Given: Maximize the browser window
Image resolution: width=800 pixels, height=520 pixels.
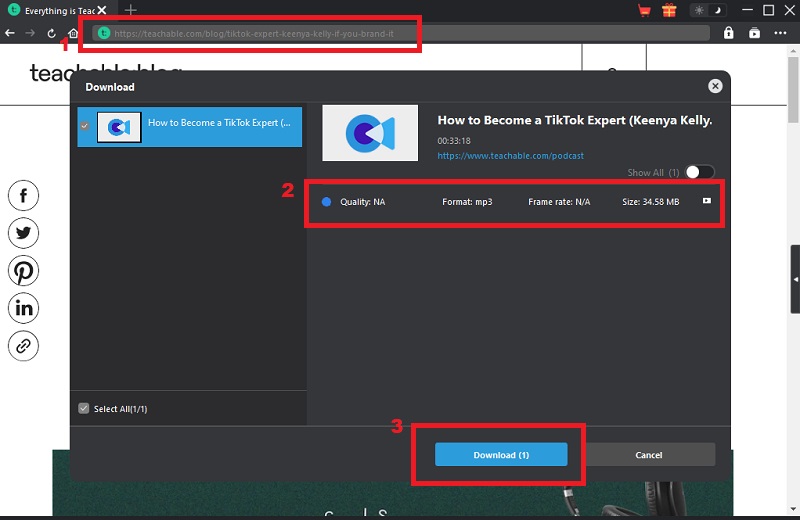Looking at the screenshot, I should [768, 10].
